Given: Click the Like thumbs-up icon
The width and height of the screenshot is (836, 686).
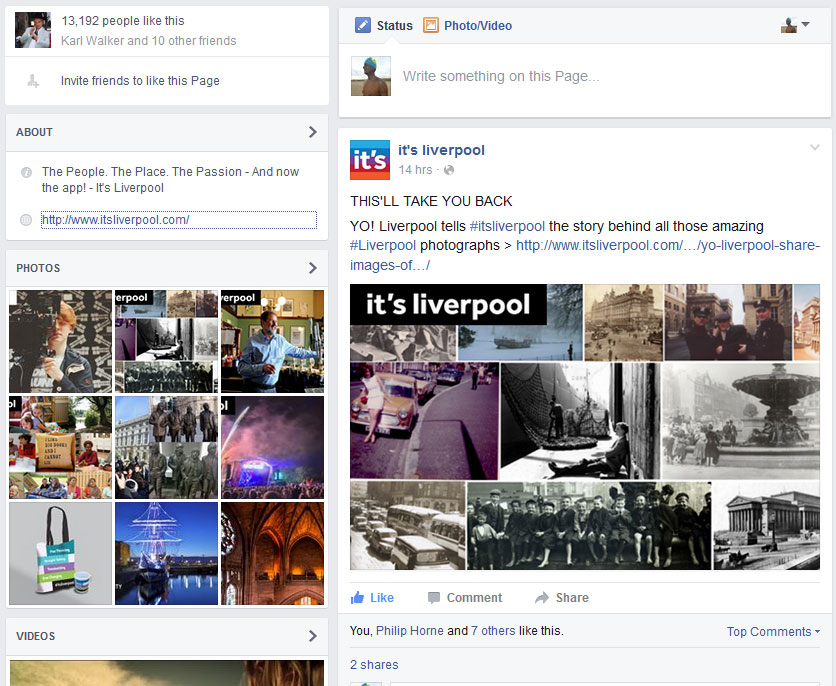Looking at the screenshot, I should click(x=358, y=598).
